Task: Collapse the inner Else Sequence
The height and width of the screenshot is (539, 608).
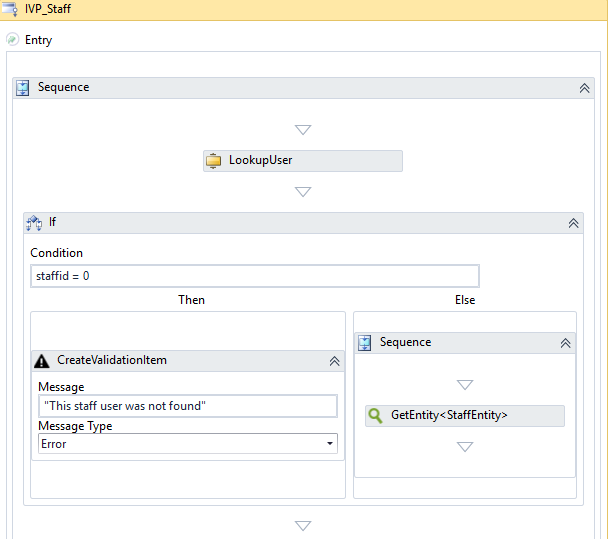Action: 565,343
